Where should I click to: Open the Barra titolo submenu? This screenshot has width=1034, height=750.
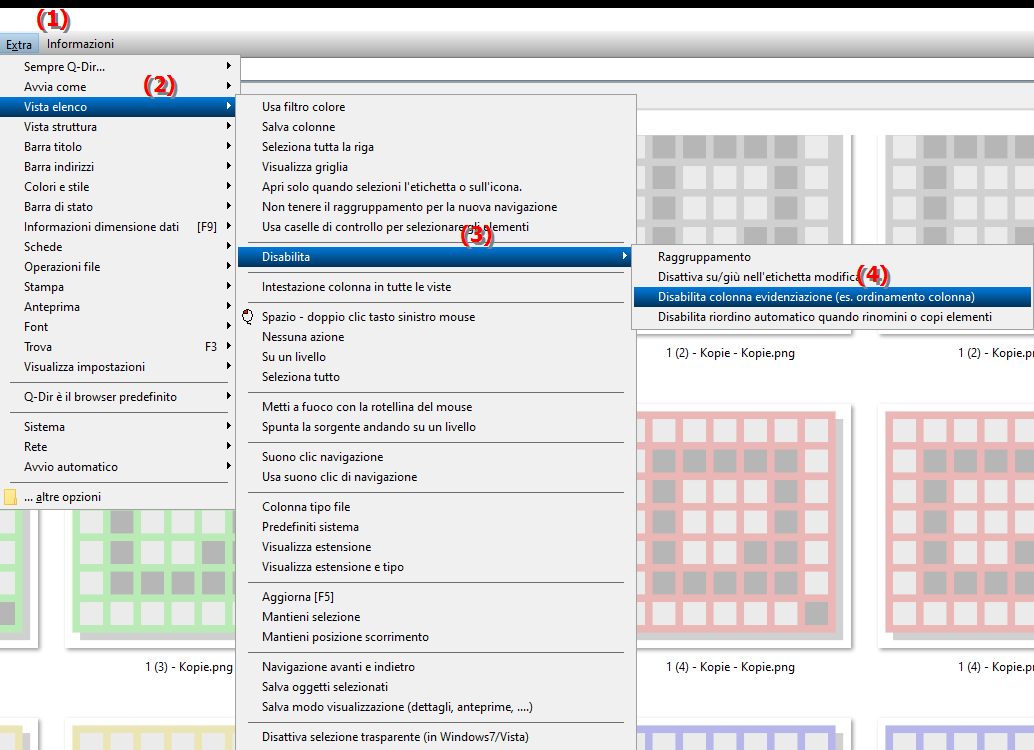pyautogui.click(x=119, y=146)
